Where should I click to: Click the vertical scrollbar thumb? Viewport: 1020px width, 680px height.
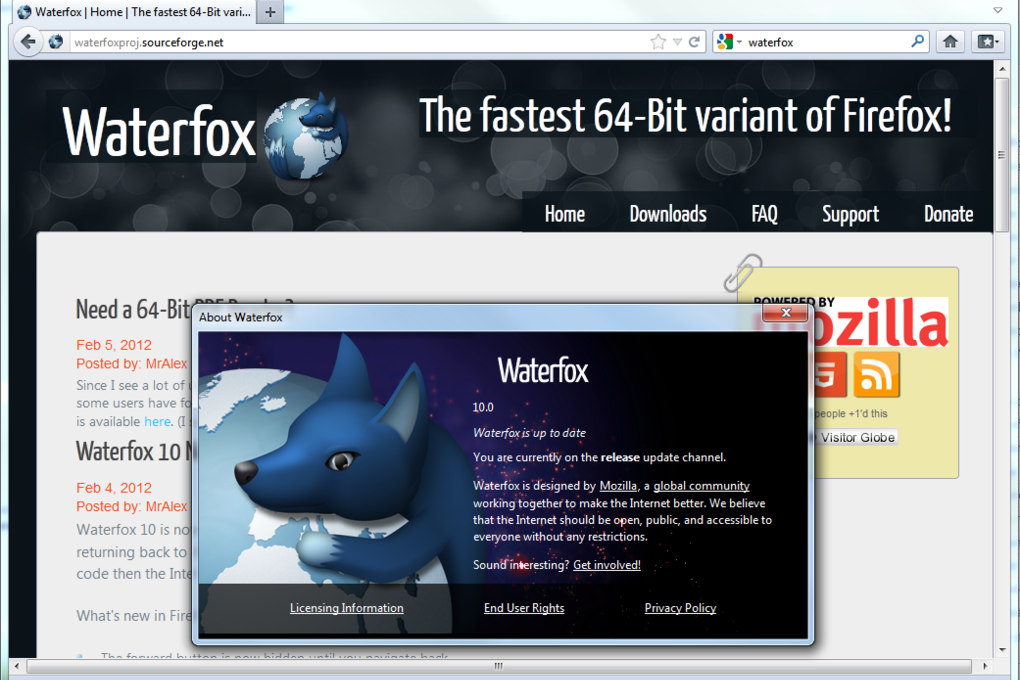1001,155
